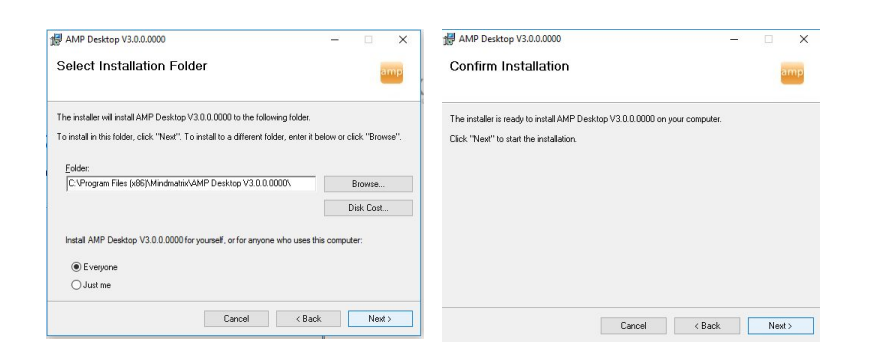Image resolution: width=893 pixels, height=361 pixels.
Task: Click the Folder path input field
Action: [191, 184]
